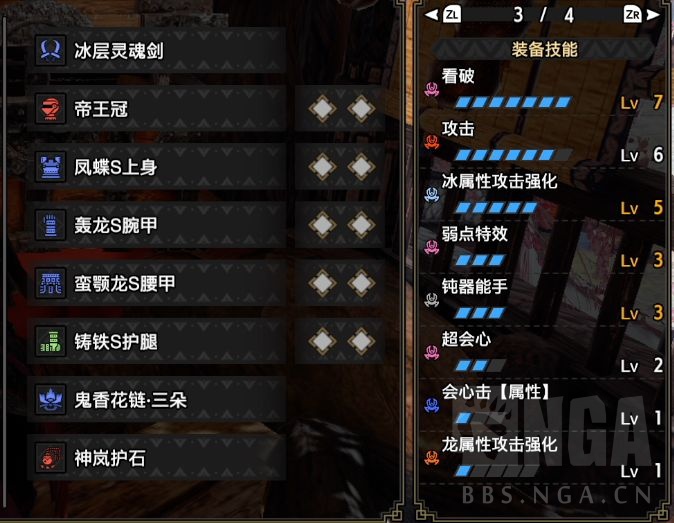Select the first decoration slot of 帝王冠

322,108
